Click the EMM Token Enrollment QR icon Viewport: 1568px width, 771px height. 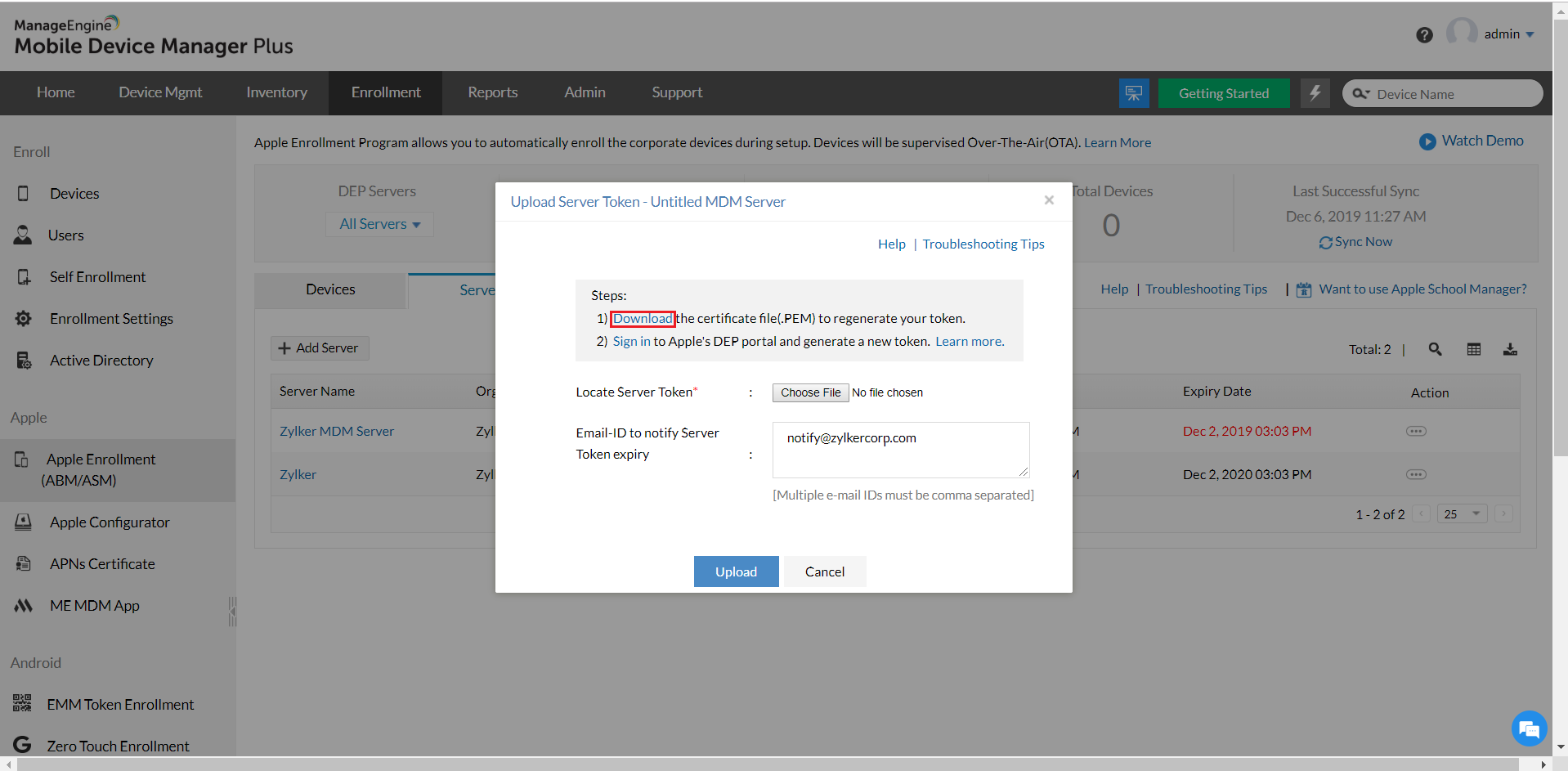click(22, 703)
